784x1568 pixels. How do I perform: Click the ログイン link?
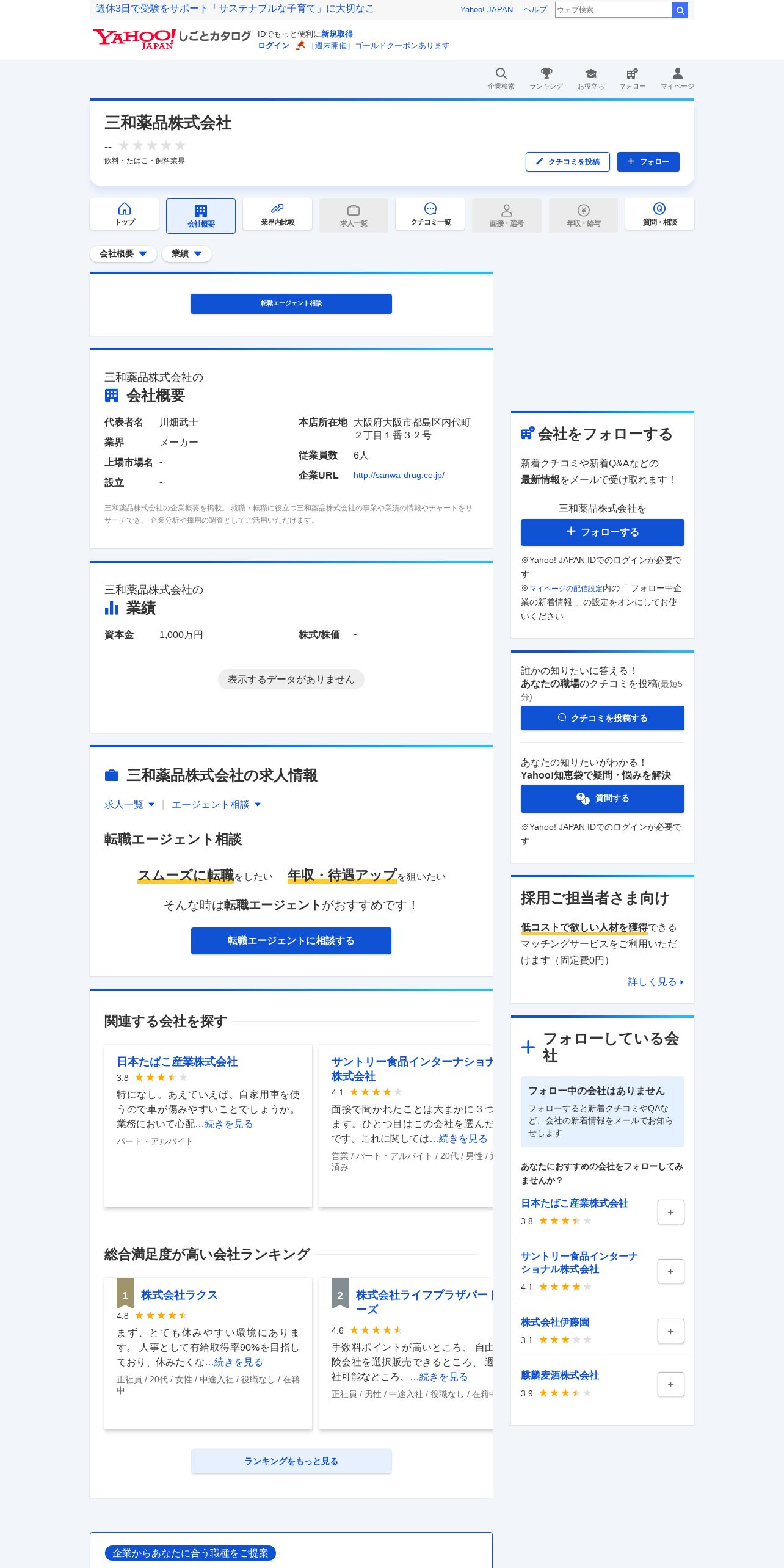(274, 46)
